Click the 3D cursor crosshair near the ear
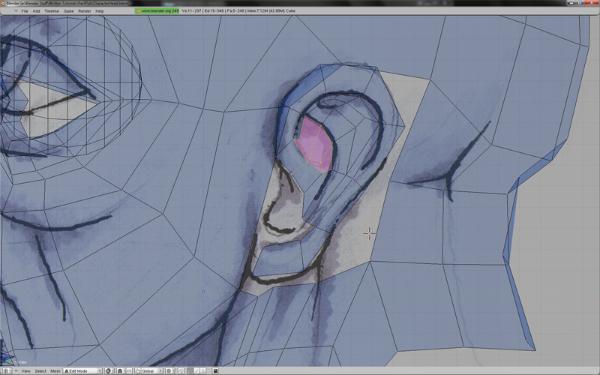 pyautogui.click(x=369, y=233)
